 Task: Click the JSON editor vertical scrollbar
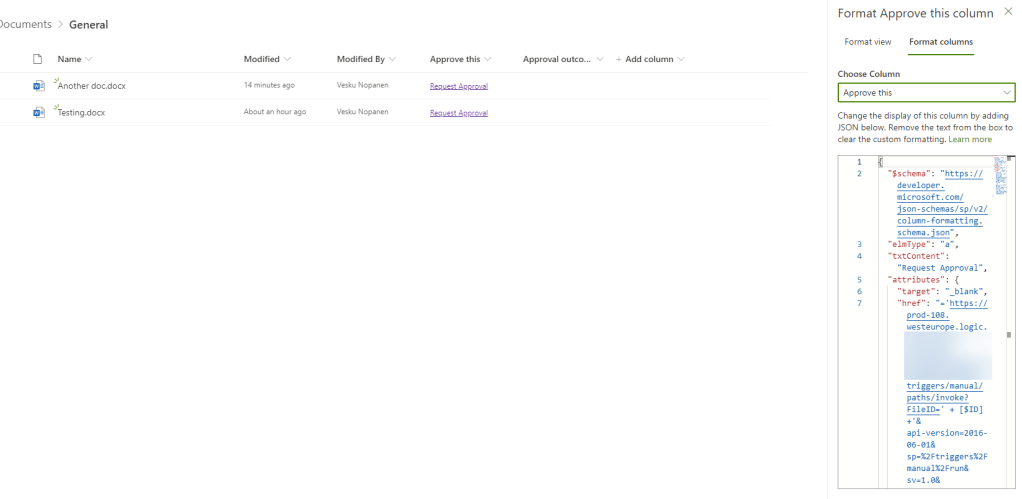1009,334
